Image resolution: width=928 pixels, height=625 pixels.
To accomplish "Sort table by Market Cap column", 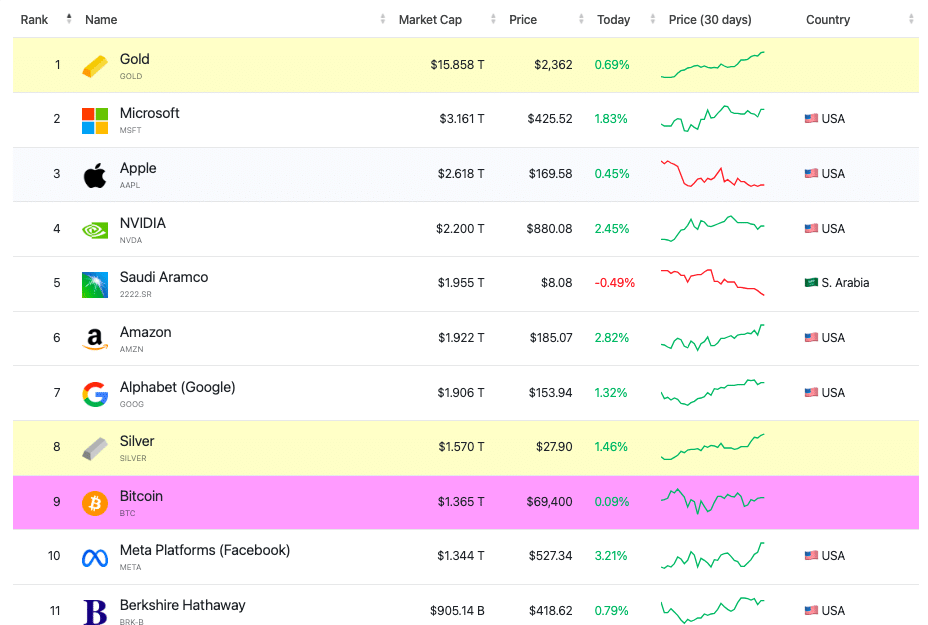I will coord(430,20).
